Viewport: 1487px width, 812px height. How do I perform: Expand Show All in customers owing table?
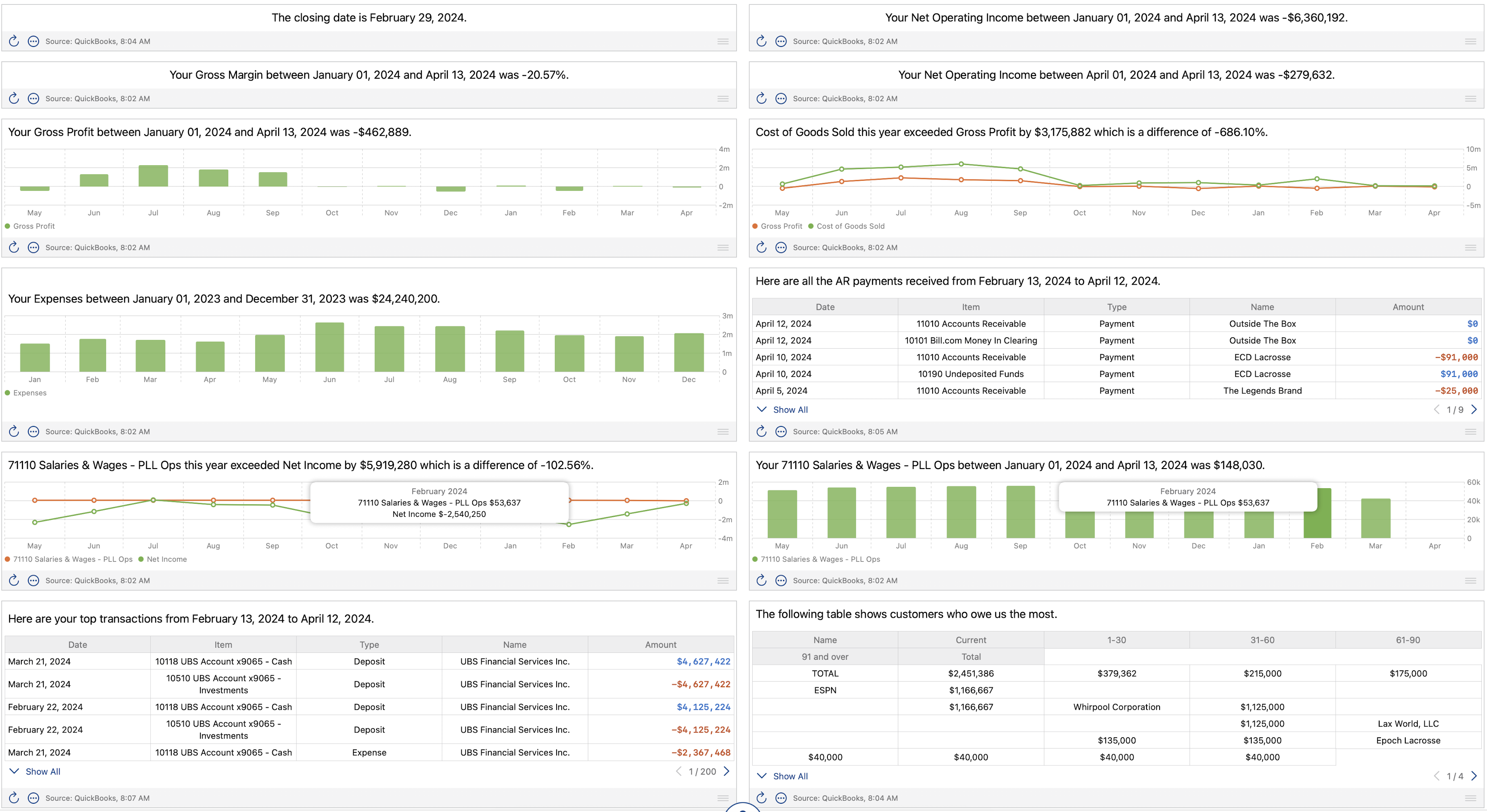tap(790, 776)
